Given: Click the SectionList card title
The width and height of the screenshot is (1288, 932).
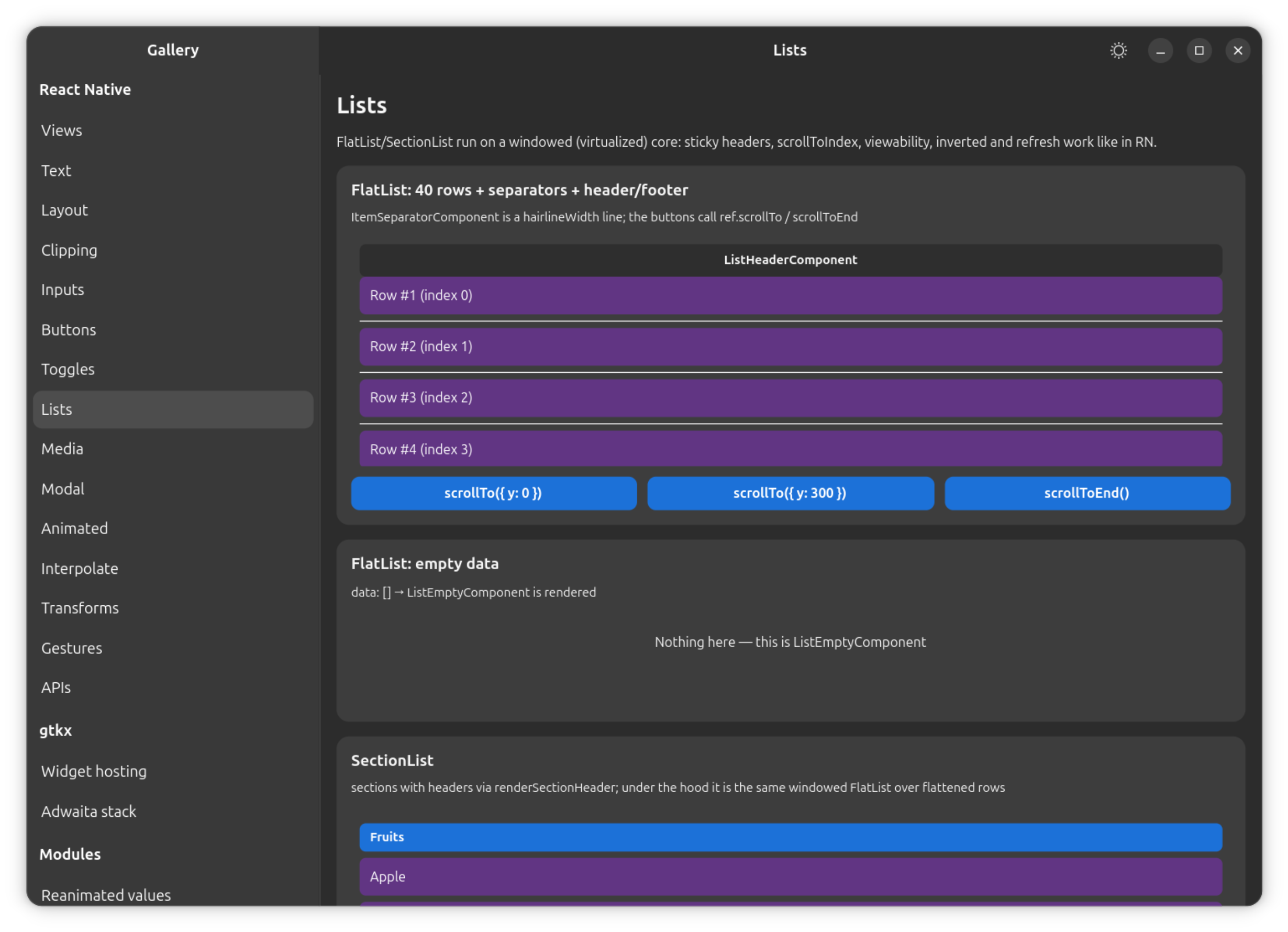Looking at the screenshot, I should (392, 760).
